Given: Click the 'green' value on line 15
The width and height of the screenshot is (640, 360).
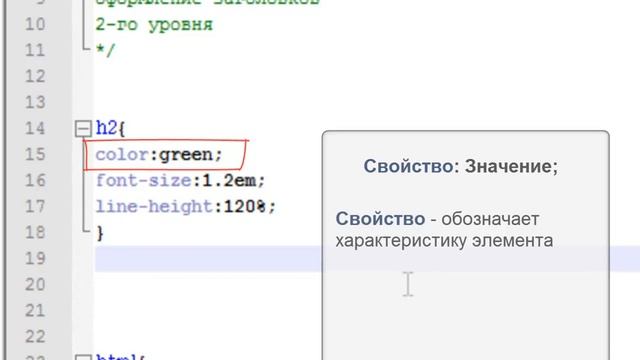Looking at the screenshot, I should [x=186, y=156].
